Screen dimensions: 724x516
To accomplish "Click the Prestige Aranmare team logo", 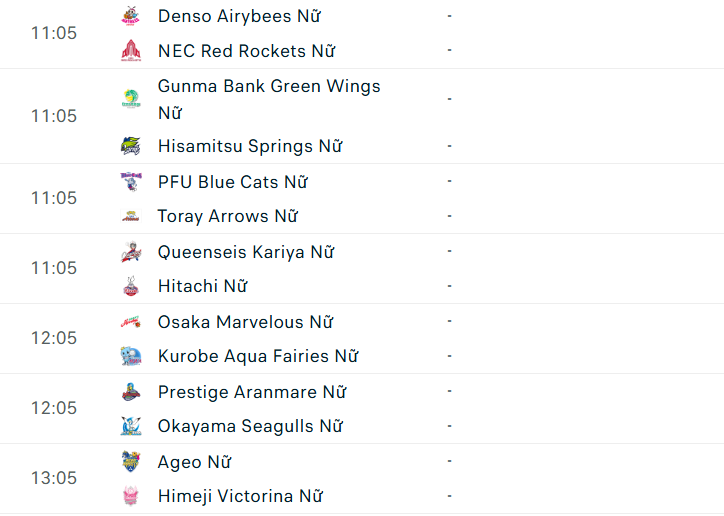I will tap(131, 392).
